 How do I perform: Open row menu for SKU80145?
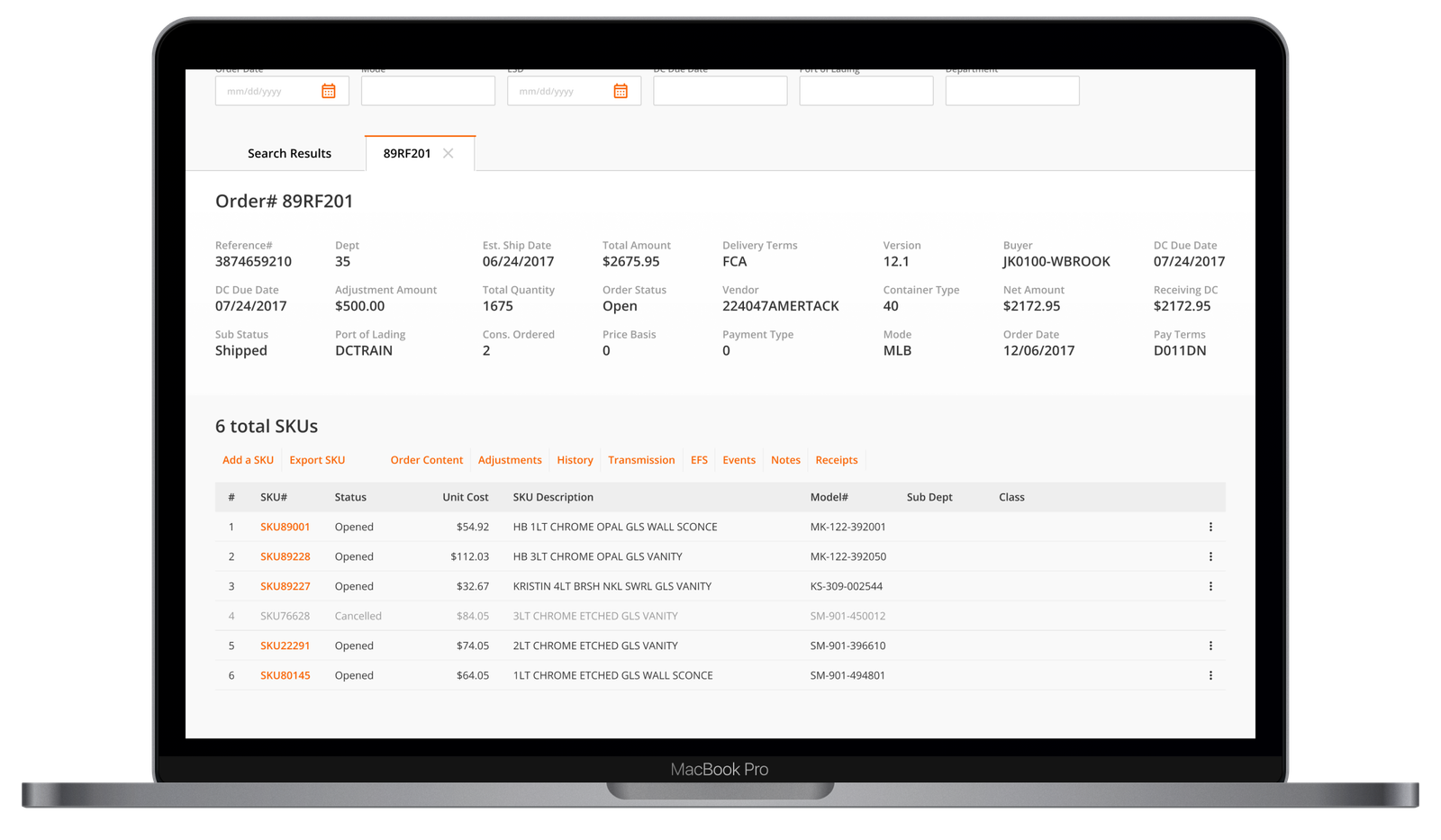pyautogui.click(x=1210, y=675)
